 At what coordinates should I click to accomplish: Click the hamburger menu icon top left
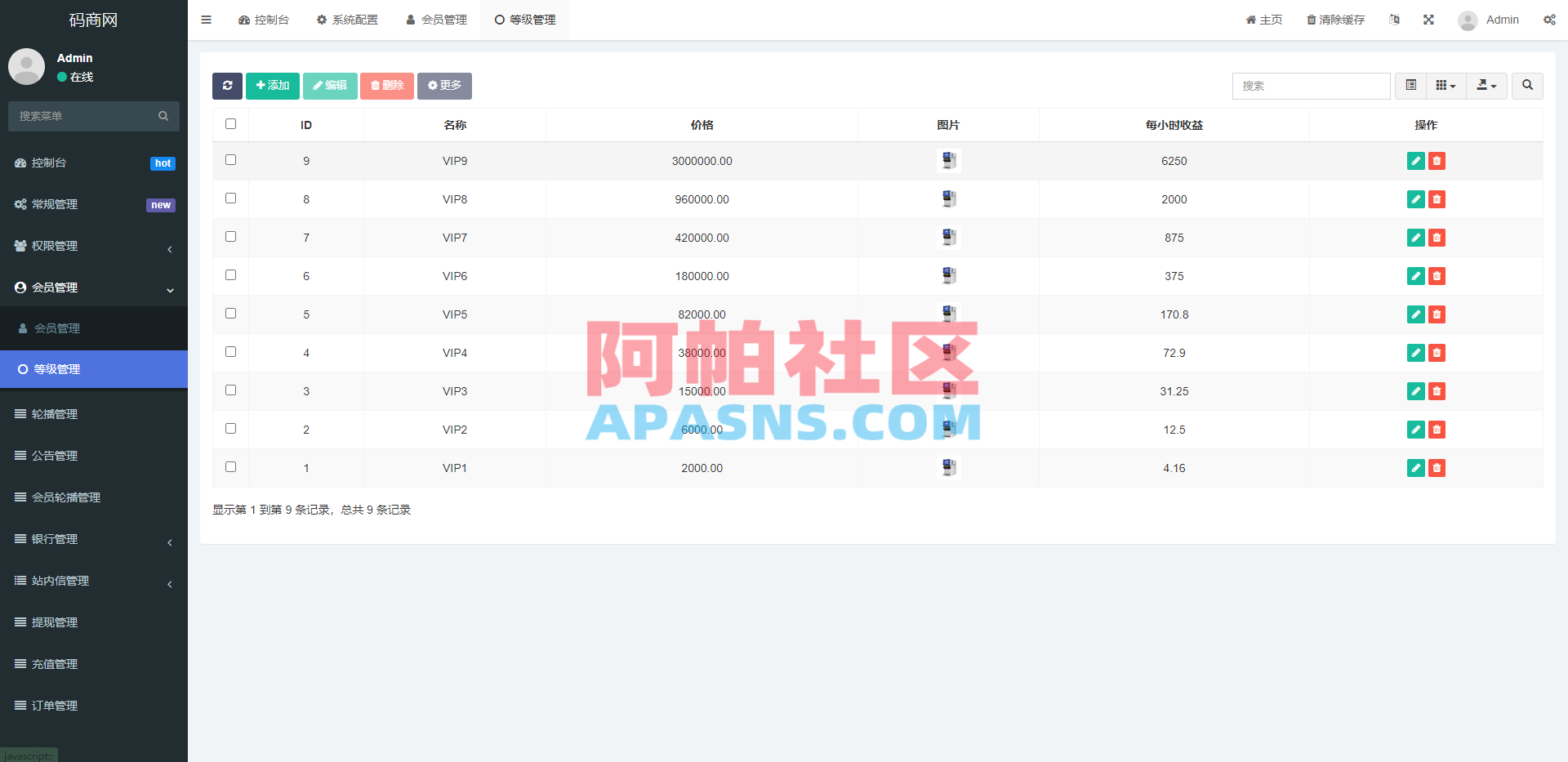[206, 19]
